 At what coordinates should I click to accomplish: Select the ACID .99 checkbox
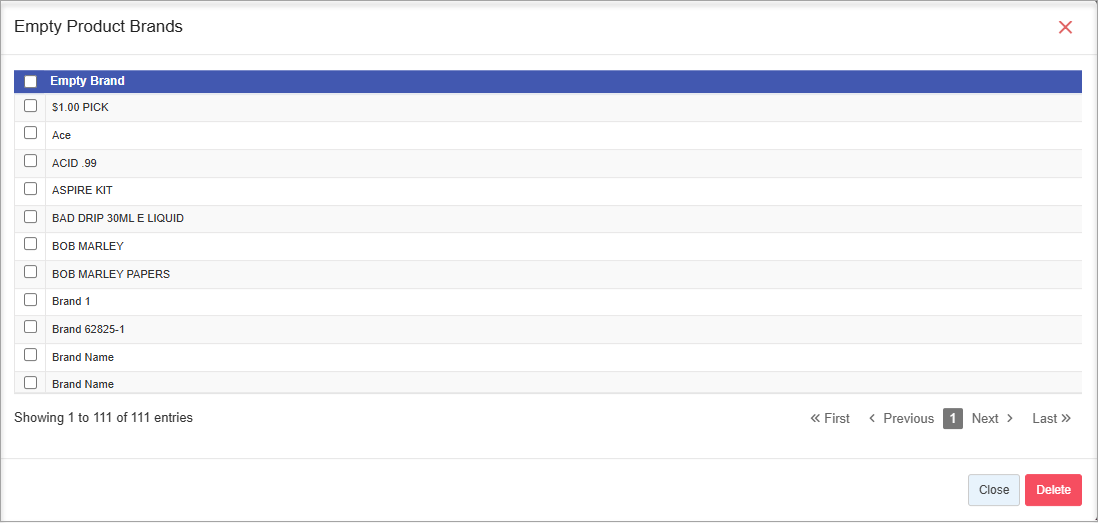click(x=30, y=161)
